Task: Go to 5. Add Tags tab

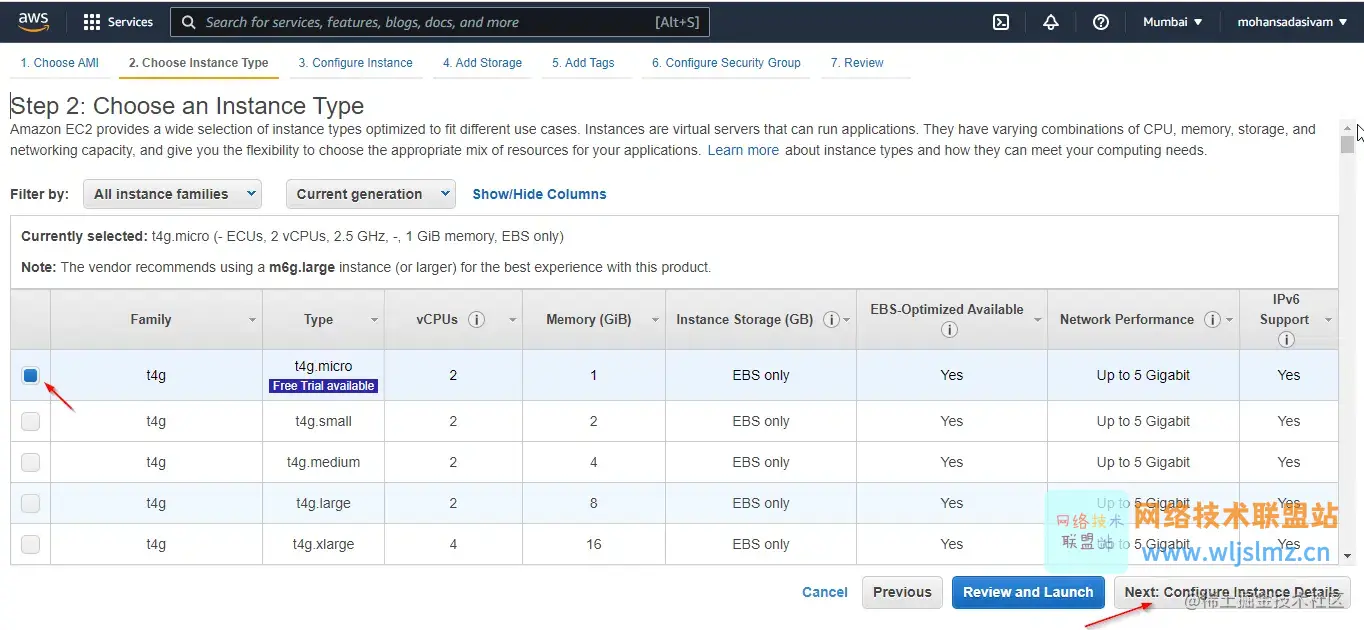Action: (x=583, y=63)
